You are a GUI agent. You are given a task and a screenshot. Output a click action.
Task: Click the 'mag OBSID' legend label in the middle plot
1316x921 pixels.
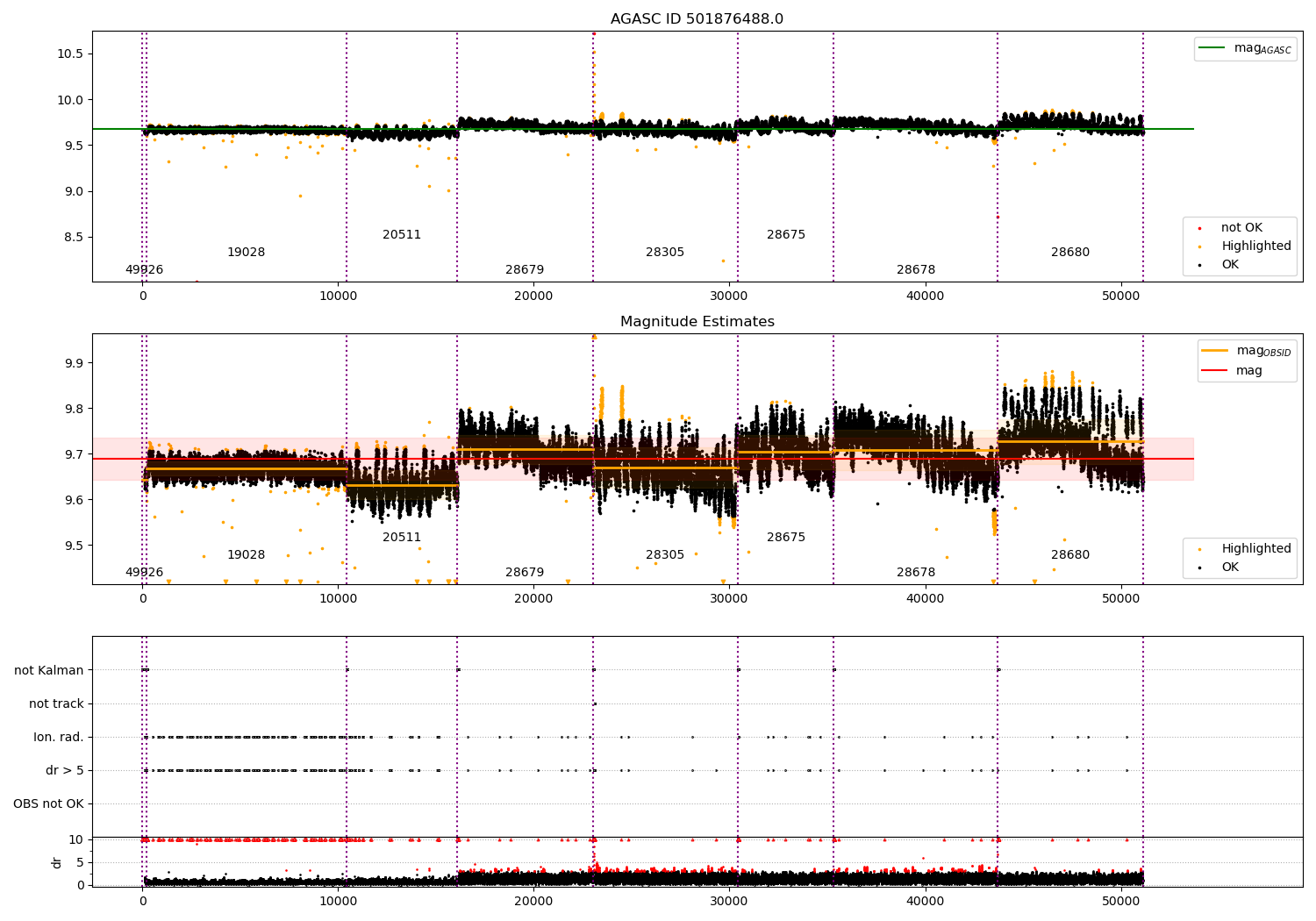point(1263,351)
